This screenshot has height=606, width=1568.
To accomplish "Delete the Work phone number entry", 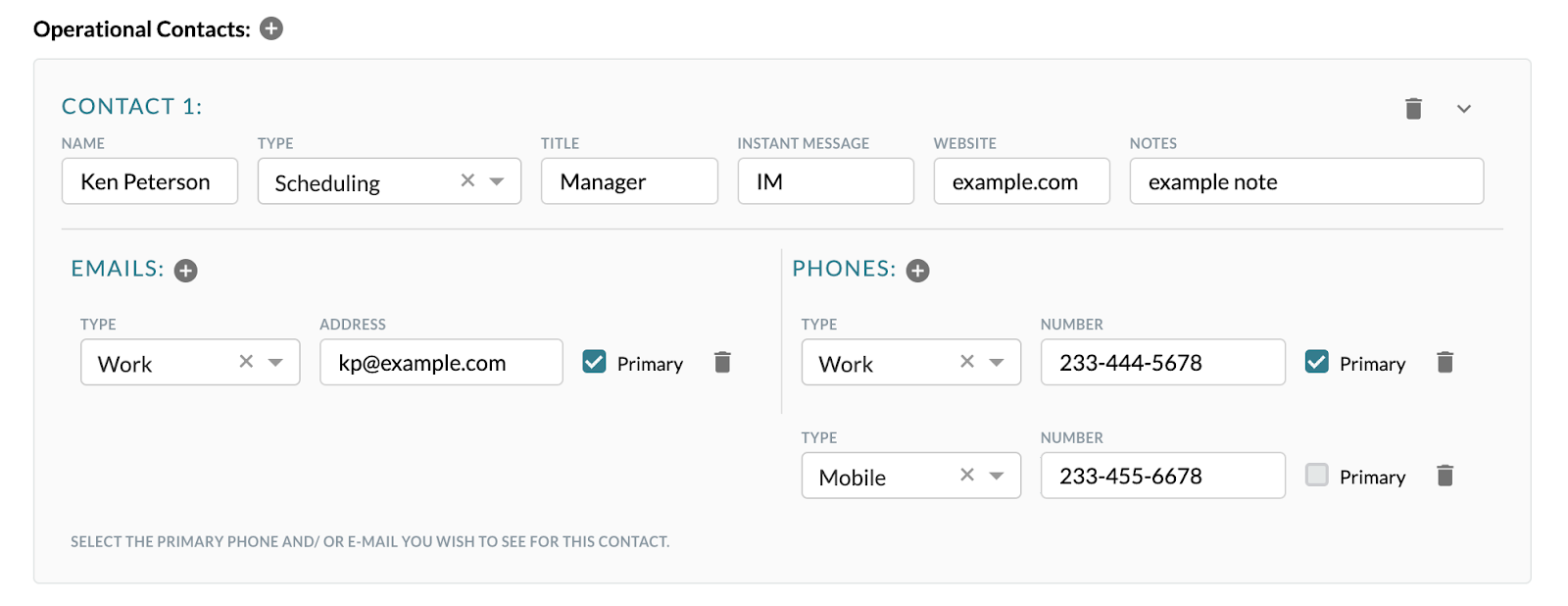I will click(x=1445, y=362).
